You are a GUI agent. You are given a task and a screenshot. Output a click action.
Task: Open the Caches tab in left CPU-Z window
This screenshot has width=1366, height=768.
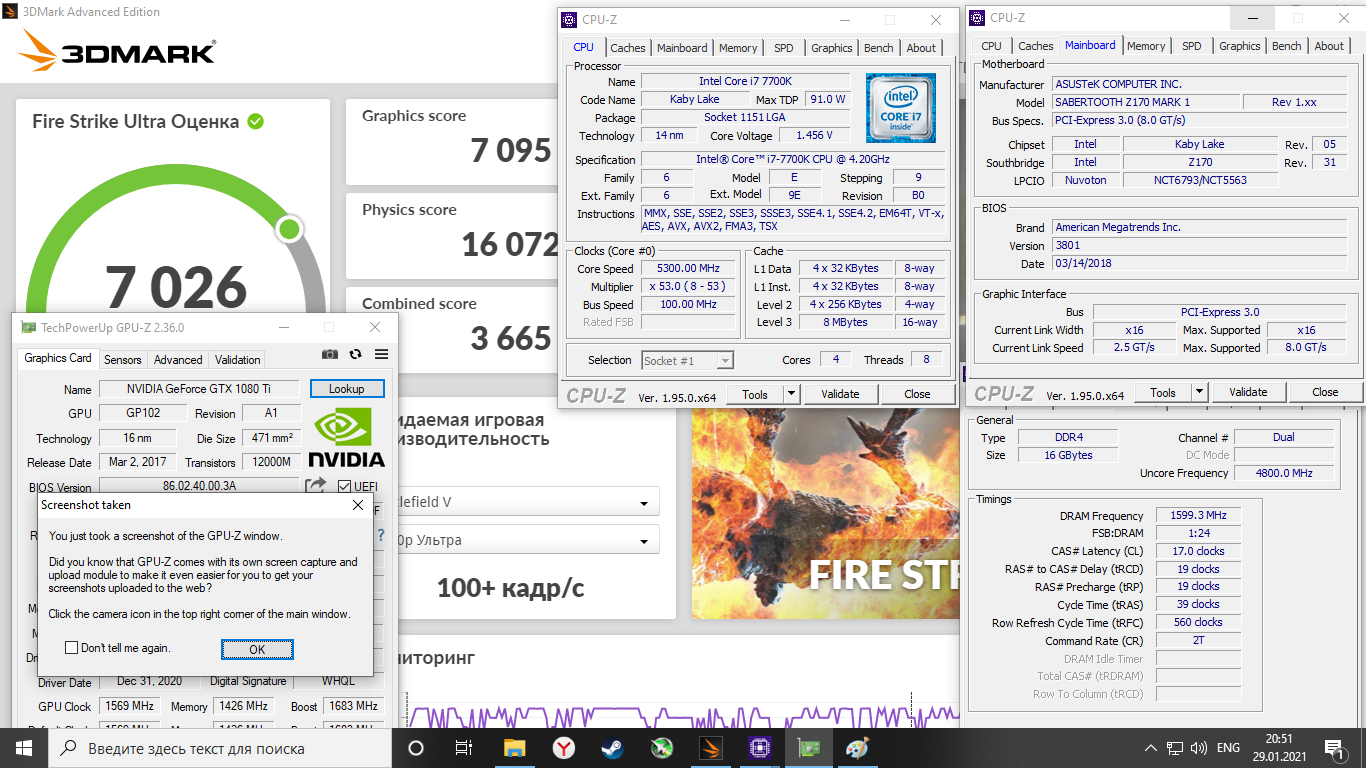pyautogui.click(x=628, y=47)
